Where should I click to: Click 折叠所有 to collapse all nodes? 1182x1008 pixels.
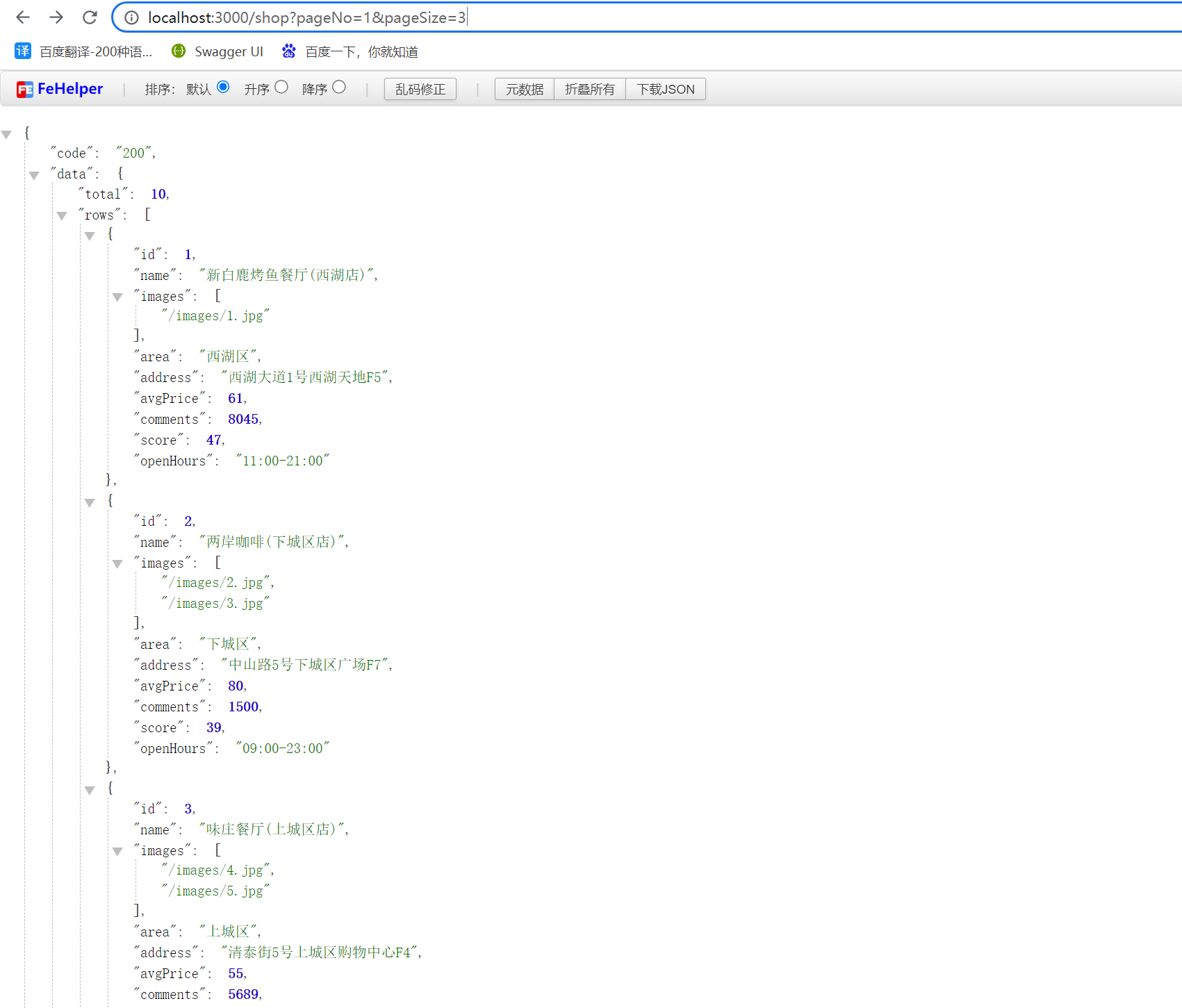pyautogui.click(x=589, y=89)
